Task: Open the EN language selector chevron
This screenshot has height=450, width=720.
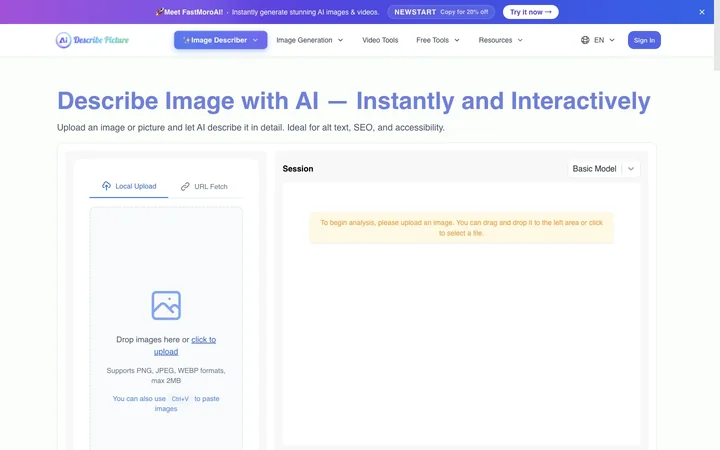Action: coord(612,40)
